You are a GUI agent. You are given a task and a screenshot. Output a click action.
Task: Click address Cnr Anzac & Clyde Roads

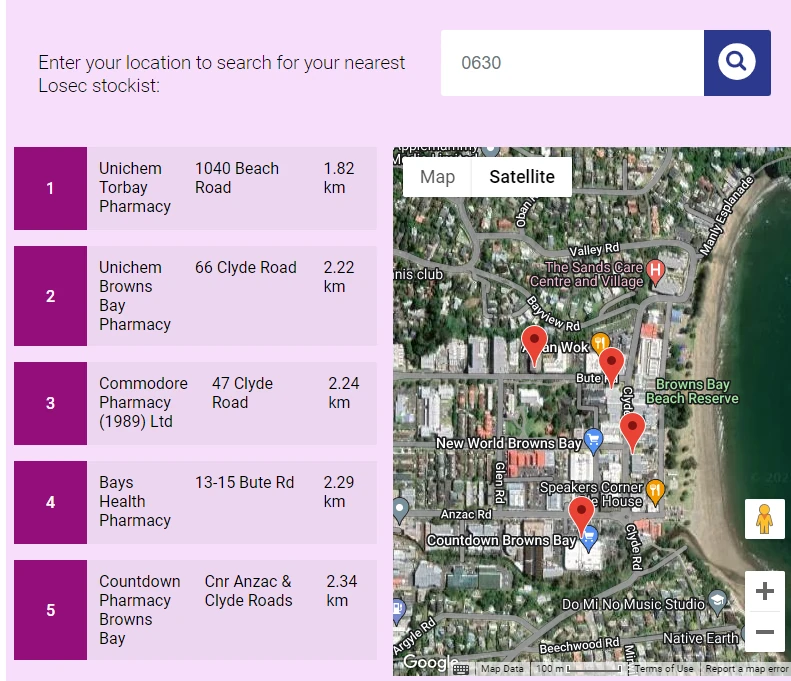(x=248, y=591)
